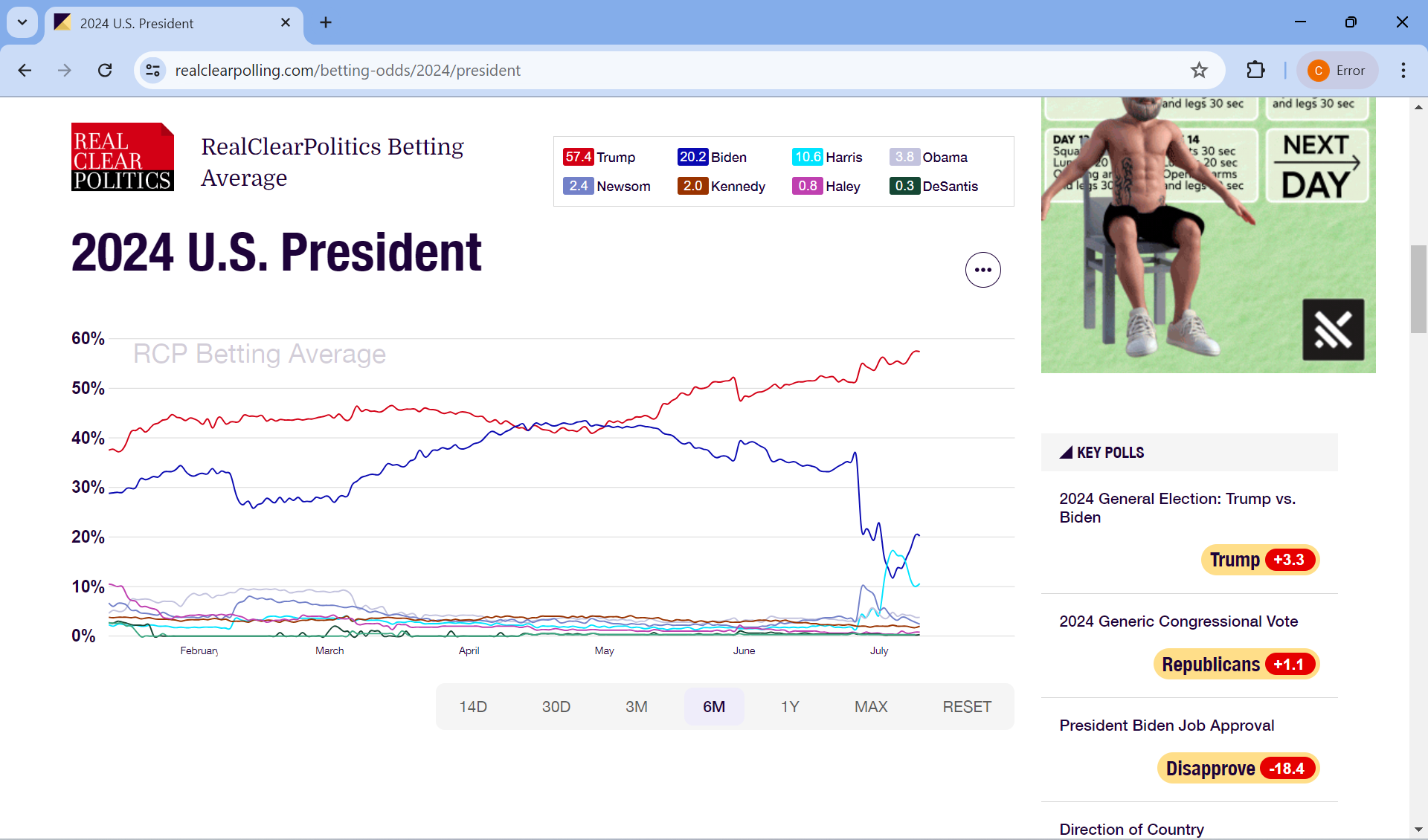Click the June label on the x-axis
Screen dimensions: 1428x840
click(x=744, y=650)
